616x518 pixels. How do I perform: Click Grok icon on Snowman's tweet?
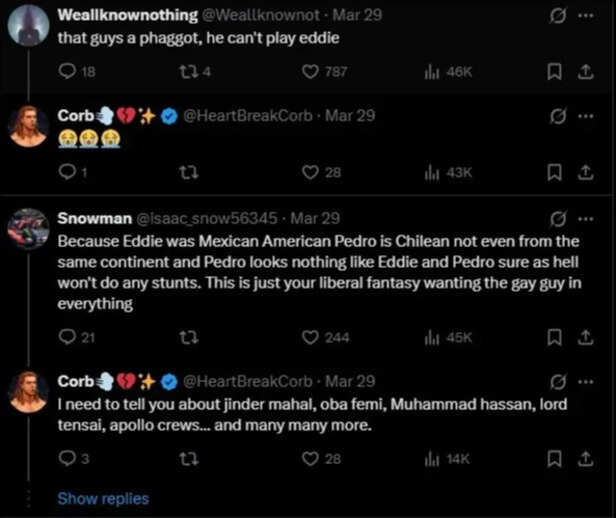(x=558, y=218)
